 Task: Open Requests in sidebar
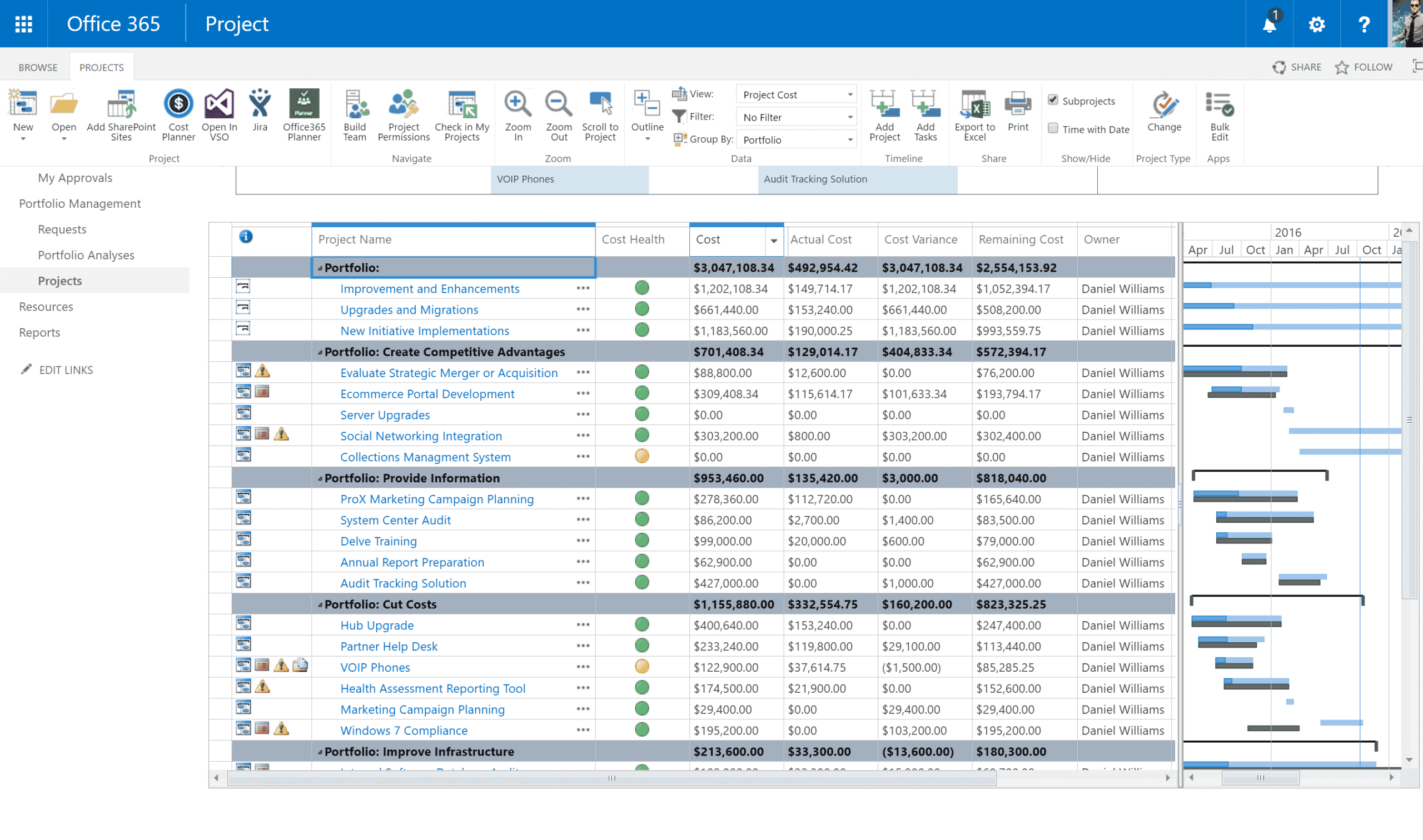pos(62,229)
